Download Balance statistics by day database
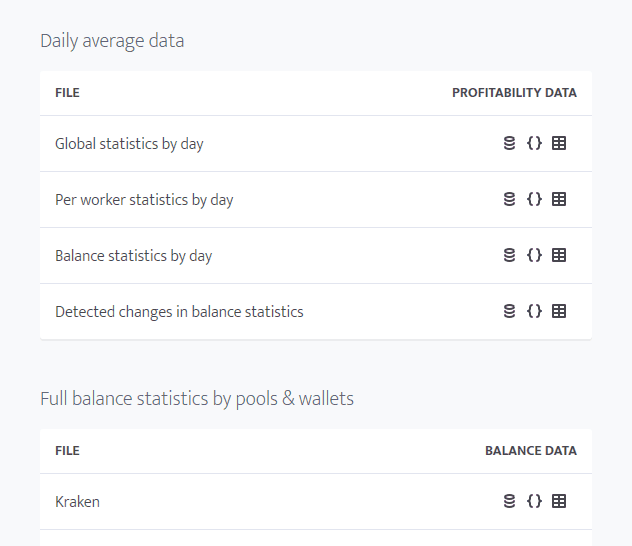The width and height of the screenshot is (632, 546). 509,255
